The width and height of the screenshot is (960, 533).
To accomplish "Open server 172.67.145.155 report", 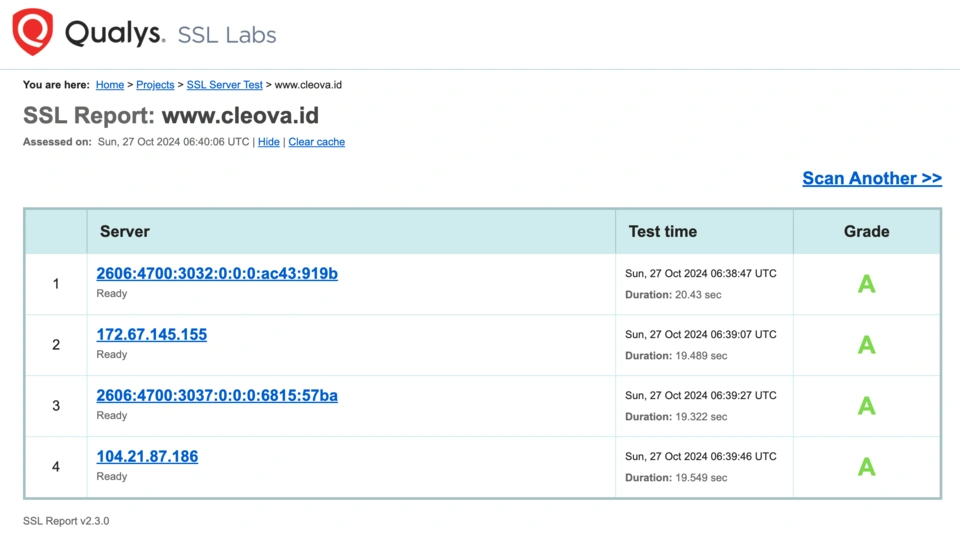I will pos(152,335).
